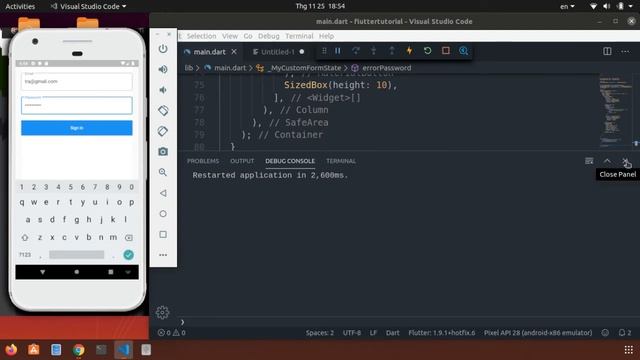Switch to main.dart tab
This screenshot has width=640, height=360.
point(209,52)
